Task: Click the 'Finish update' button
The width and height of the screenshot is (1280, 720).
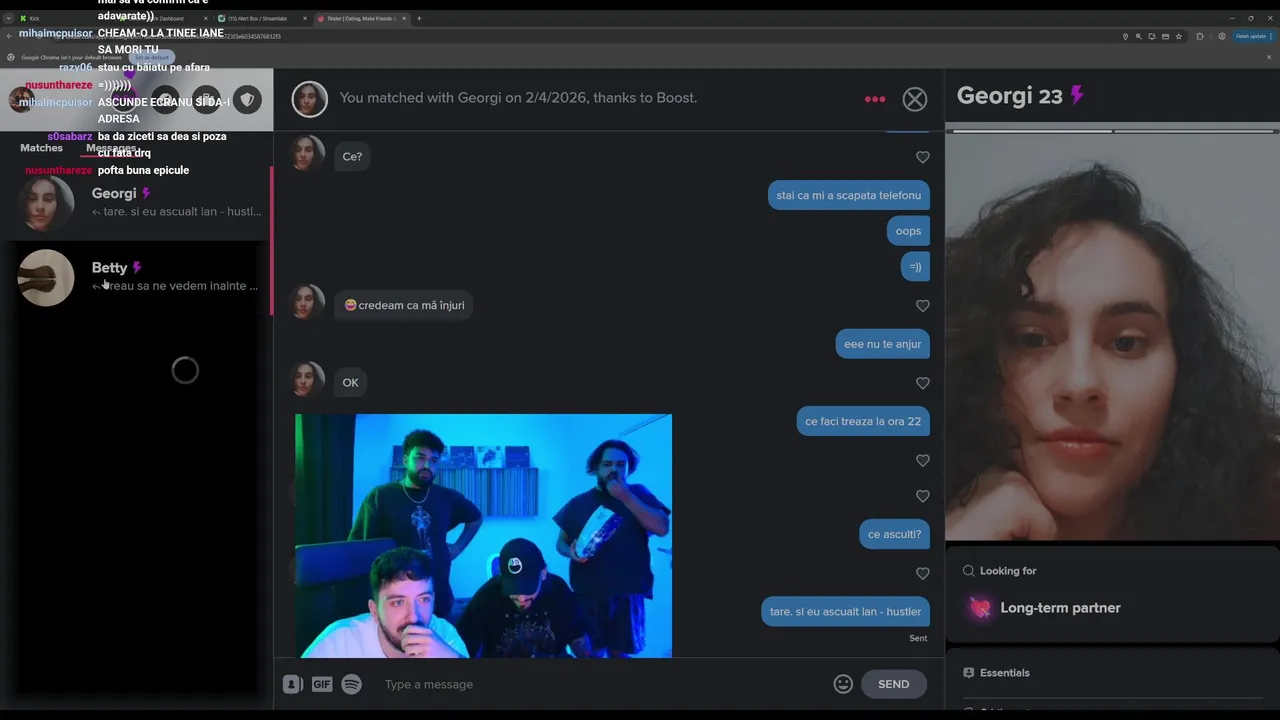Action: [x=1253, y=36]
